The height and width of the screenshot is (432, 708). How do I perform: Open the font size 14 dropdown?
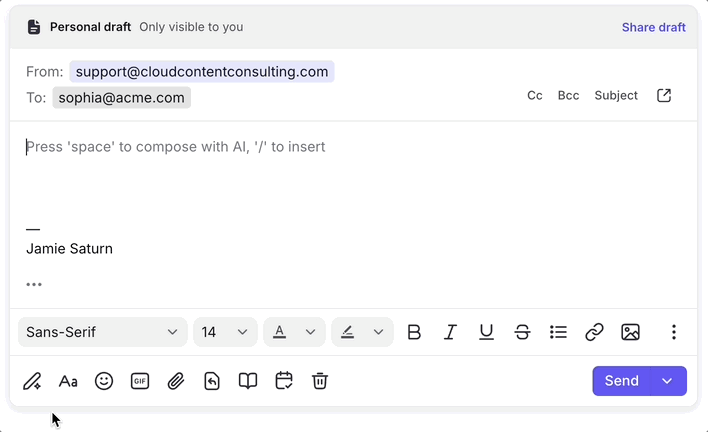pyautogui.click(x=225, y=332)
